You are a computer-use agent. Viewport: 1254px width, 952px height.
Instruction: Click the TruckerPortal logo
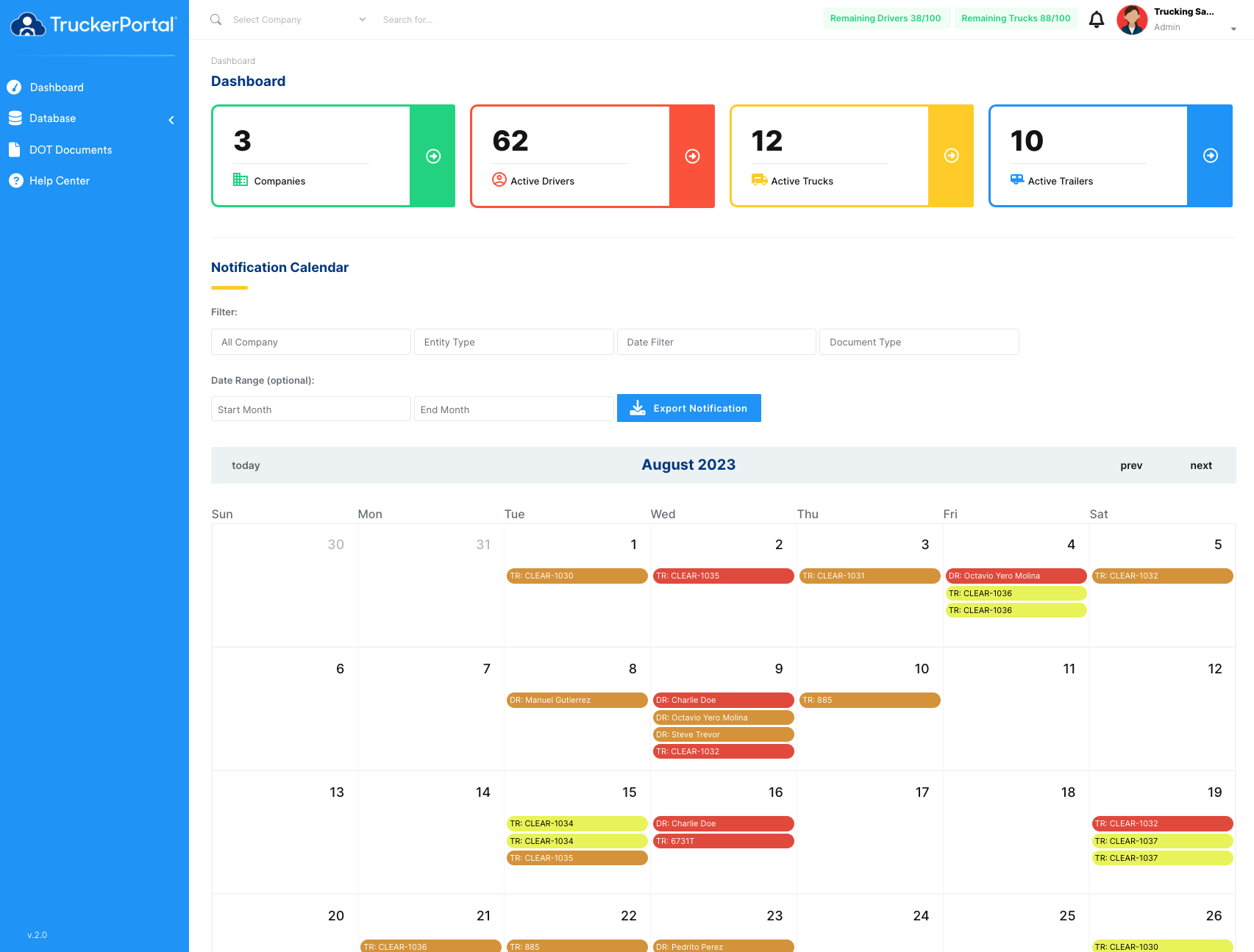[x=94, y=25]
